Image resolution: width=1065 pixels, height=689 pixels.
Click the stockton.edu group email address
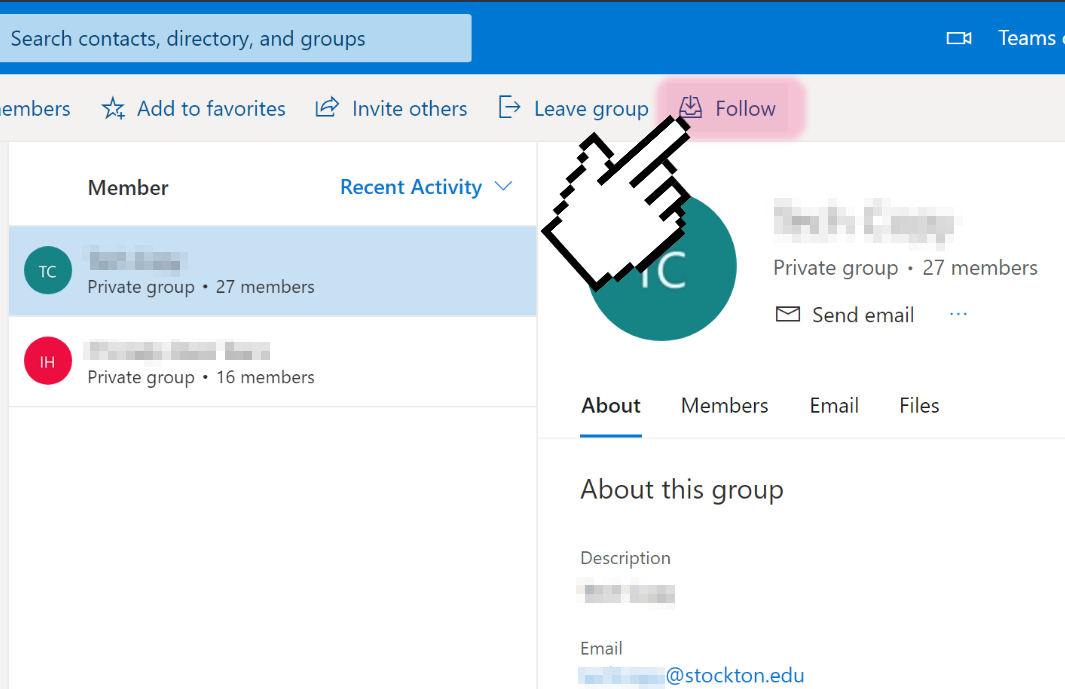[692, 675]
